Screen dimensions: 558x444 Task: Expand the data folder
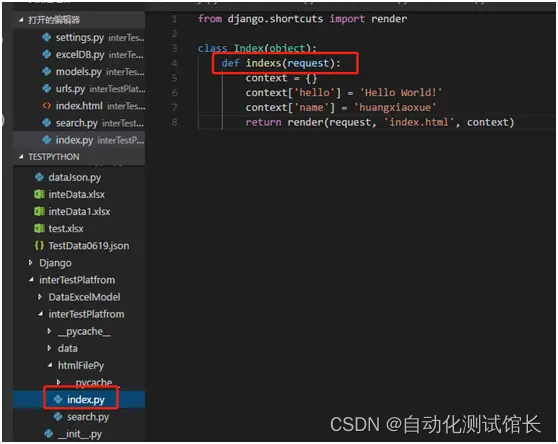point(49,348)
